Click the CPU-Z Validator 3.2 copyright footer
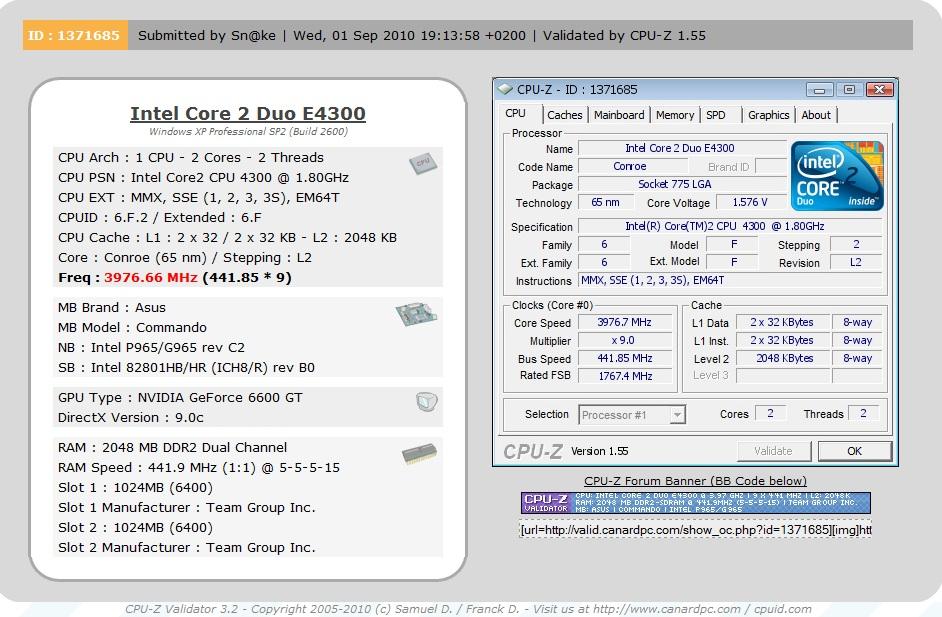942x617 pixels. click(x=468, y=609)
